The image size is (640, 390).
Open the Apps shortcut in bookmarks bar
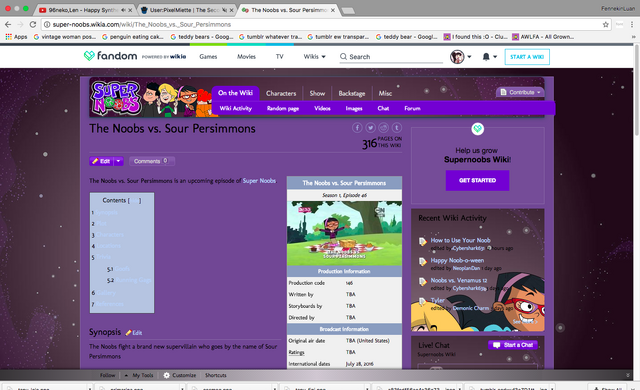pos(16,37)
